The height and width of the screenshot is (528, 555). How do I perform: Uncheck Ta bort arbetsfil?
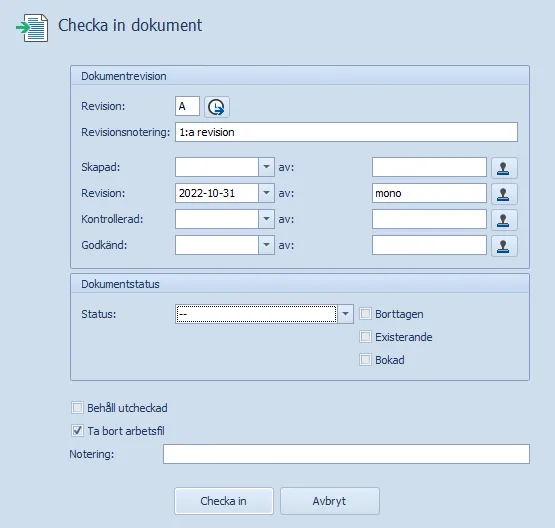77,431
